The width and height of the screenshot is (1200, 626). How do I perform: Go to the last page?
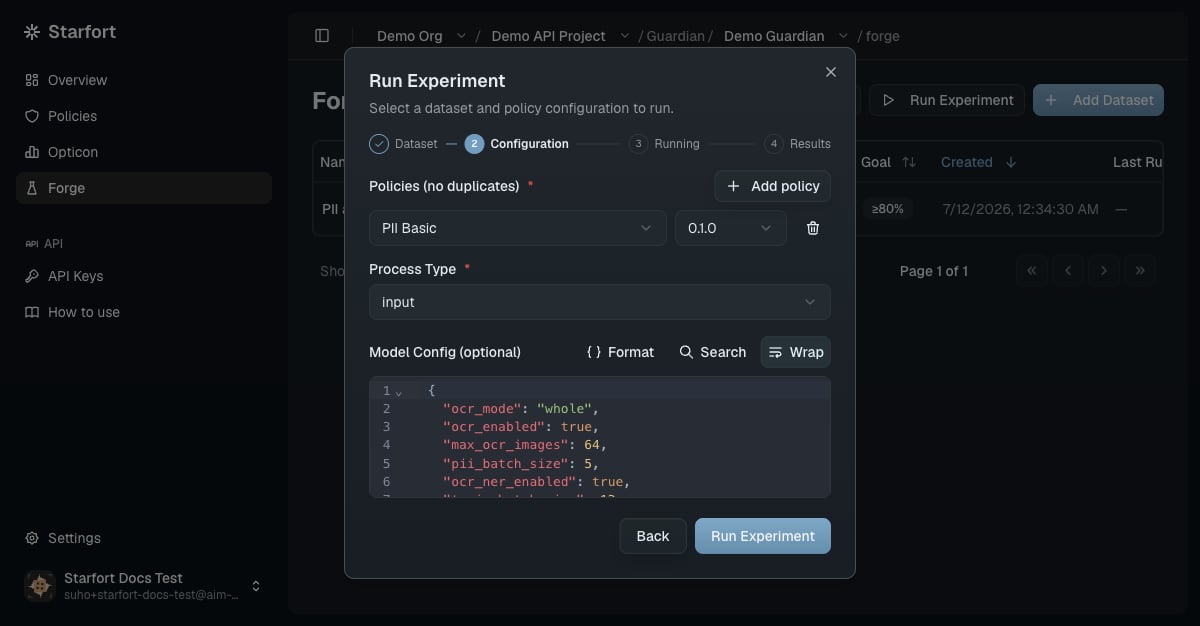coord(1140,271)
